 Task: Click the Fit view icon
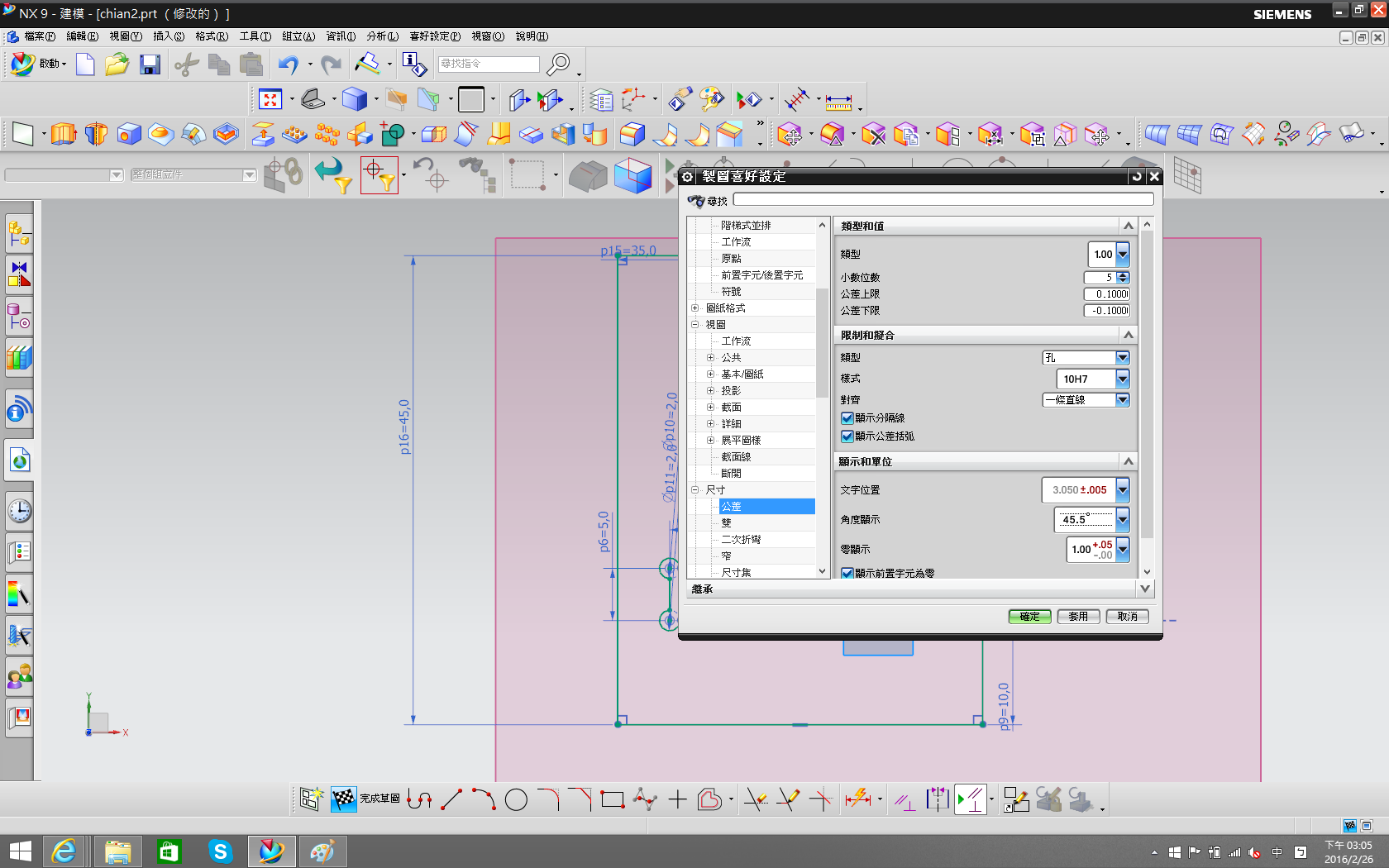pyautogui.click(x=270, y=100)
